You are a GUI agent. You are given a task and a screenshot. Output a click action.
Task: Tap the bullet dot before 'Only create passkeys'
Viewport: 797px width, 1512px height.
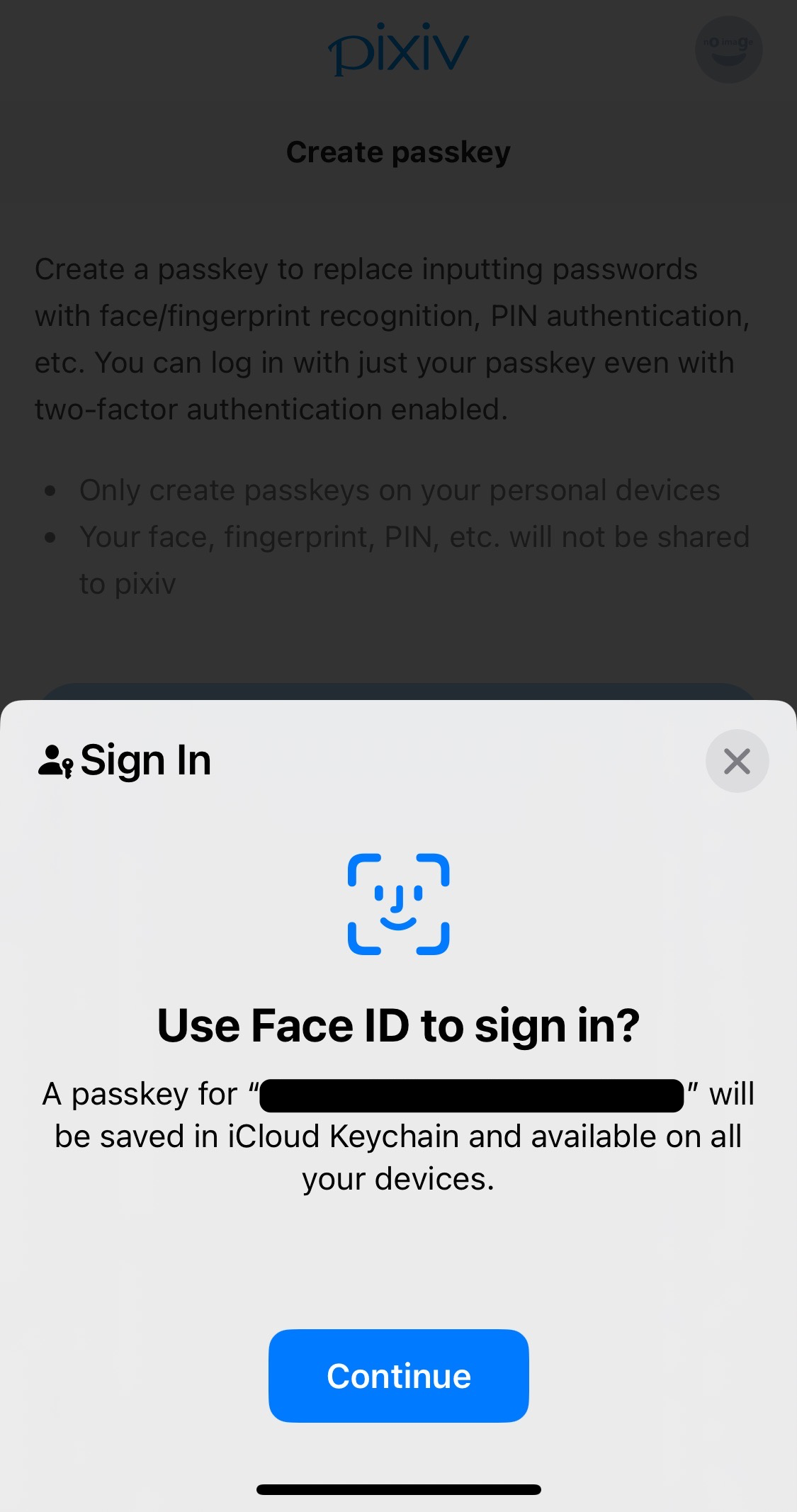click(50, 491)
